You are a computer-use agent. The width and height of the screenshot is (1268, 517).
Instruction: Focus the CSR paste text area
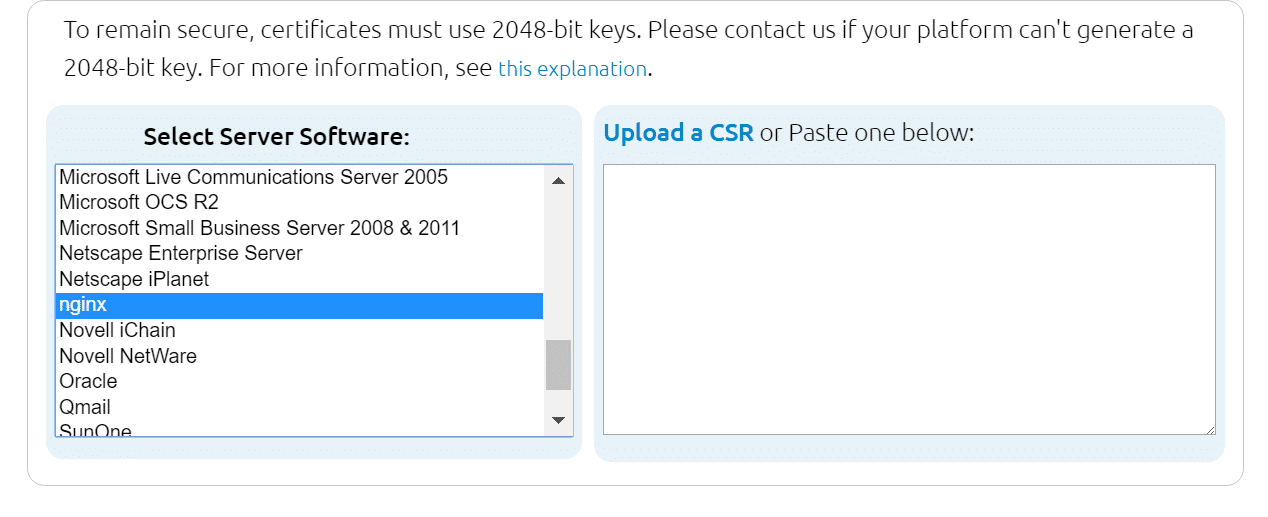(x=908, y=299)
